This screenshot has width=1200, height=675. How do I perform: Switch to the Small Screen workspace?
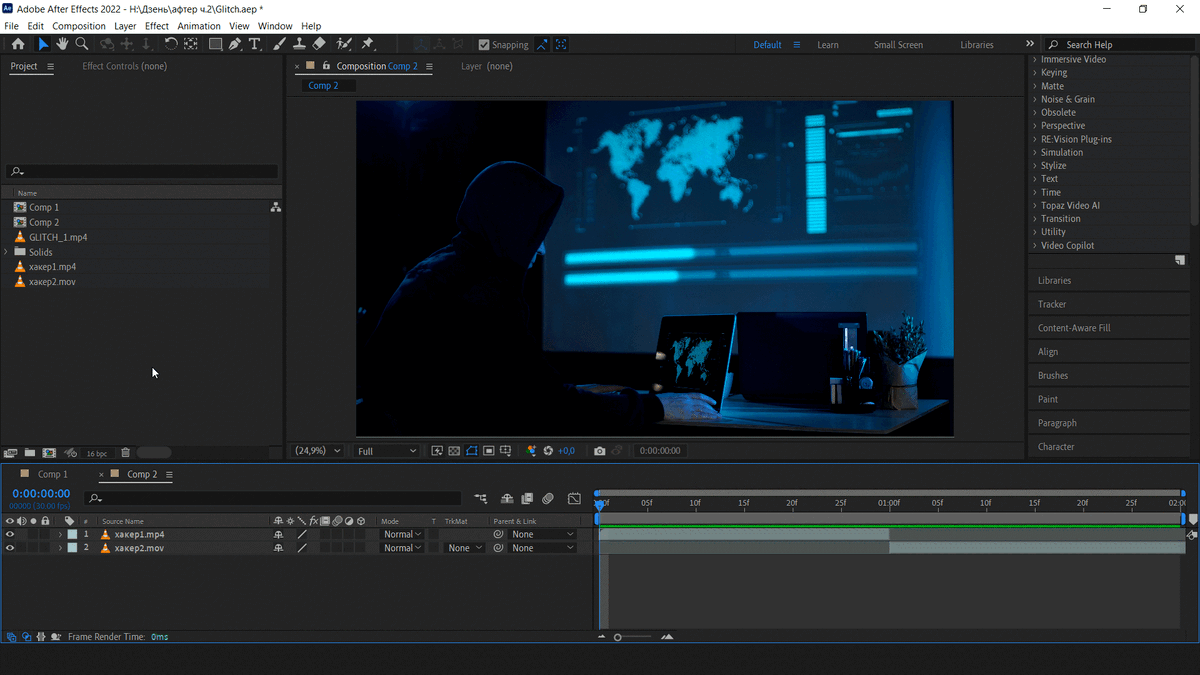click(x=898, y=45)
